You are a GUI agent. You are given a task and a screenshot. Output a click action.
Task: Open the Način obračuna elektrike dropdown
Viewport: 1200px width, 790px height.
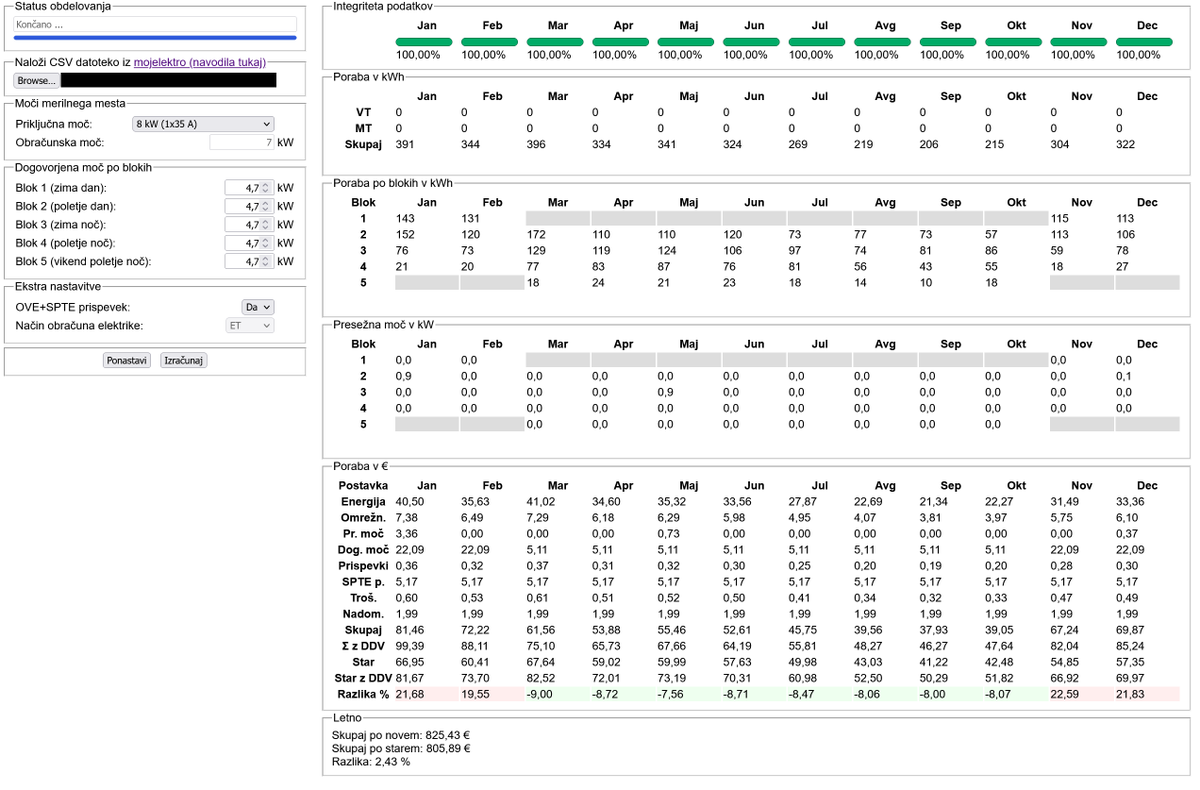[x=251, y=325]
